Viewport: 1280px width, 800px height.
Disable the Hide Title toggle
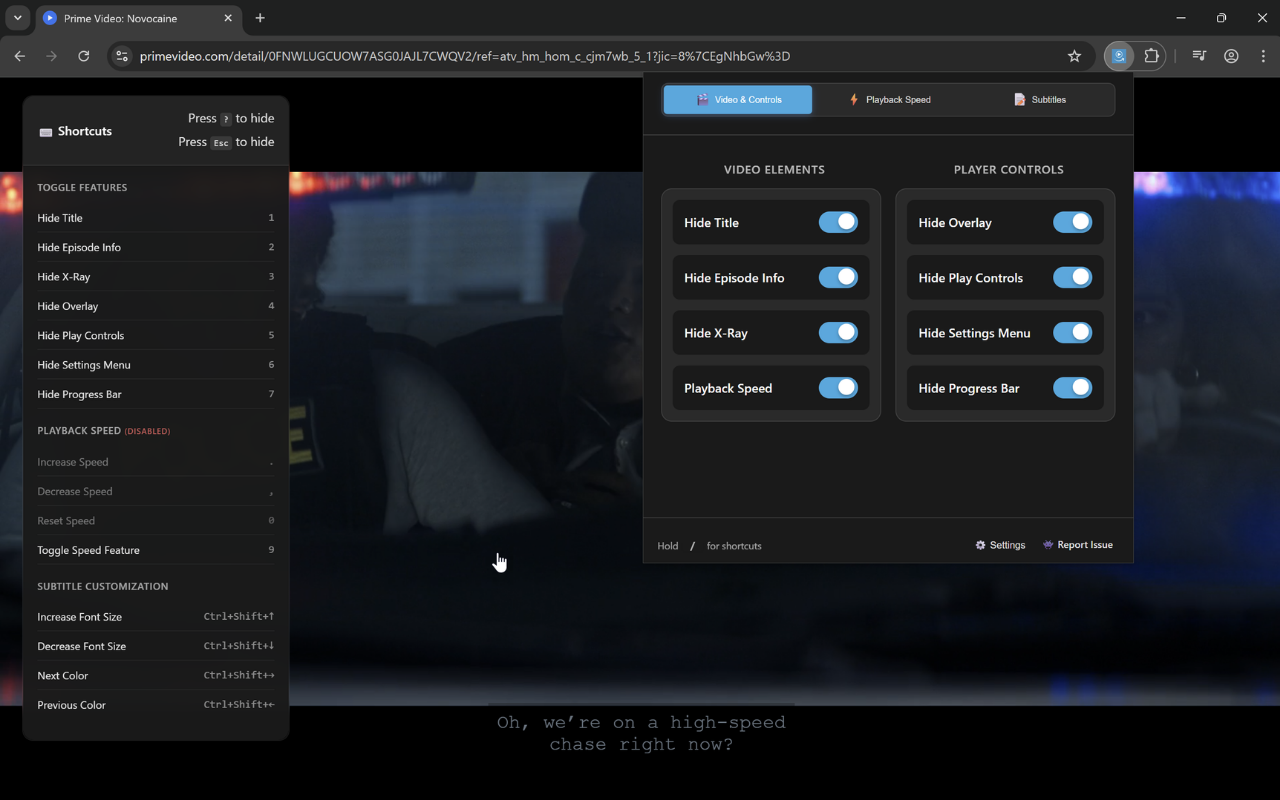pos(838,222)
